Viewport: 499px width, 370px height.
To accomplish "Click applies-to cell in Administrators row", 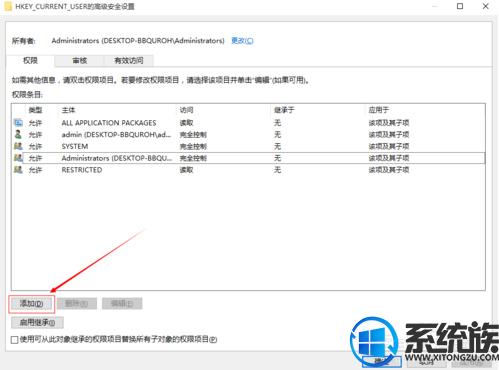I will [389, 158].
